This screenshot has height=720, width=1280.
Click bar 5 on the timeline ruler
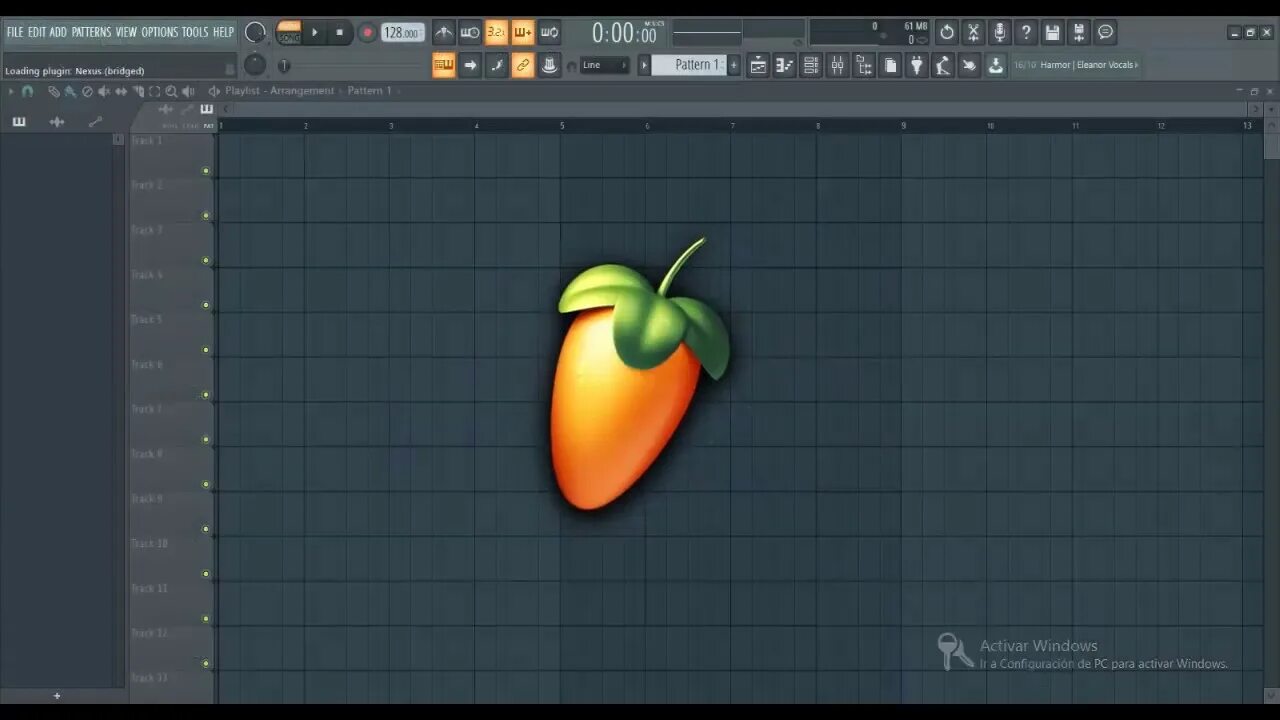(562, 126)
